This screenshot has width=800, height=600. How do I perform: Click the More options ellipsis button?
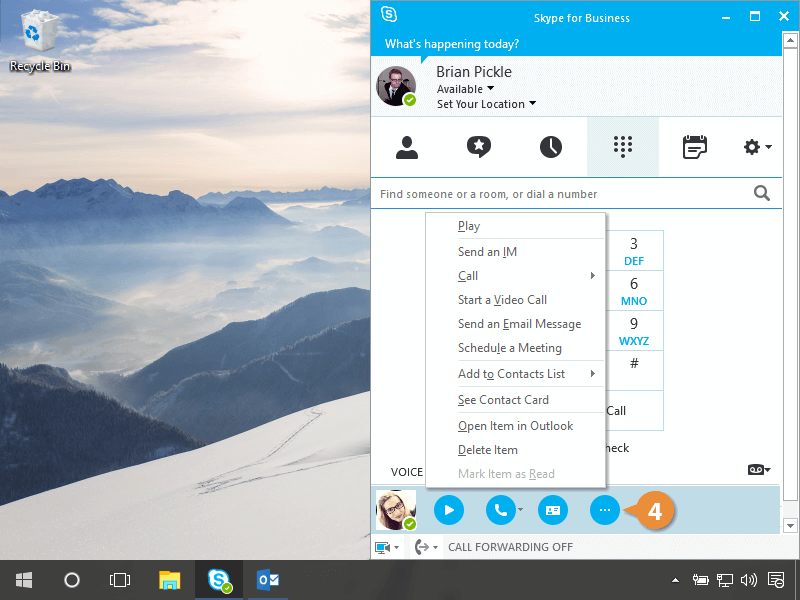coord(604,510)
